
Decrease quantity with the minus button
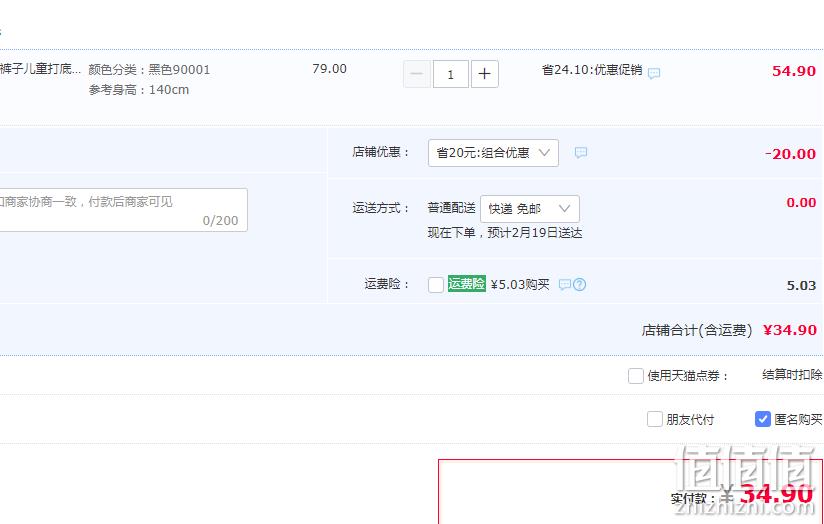[x=417, y=74]
